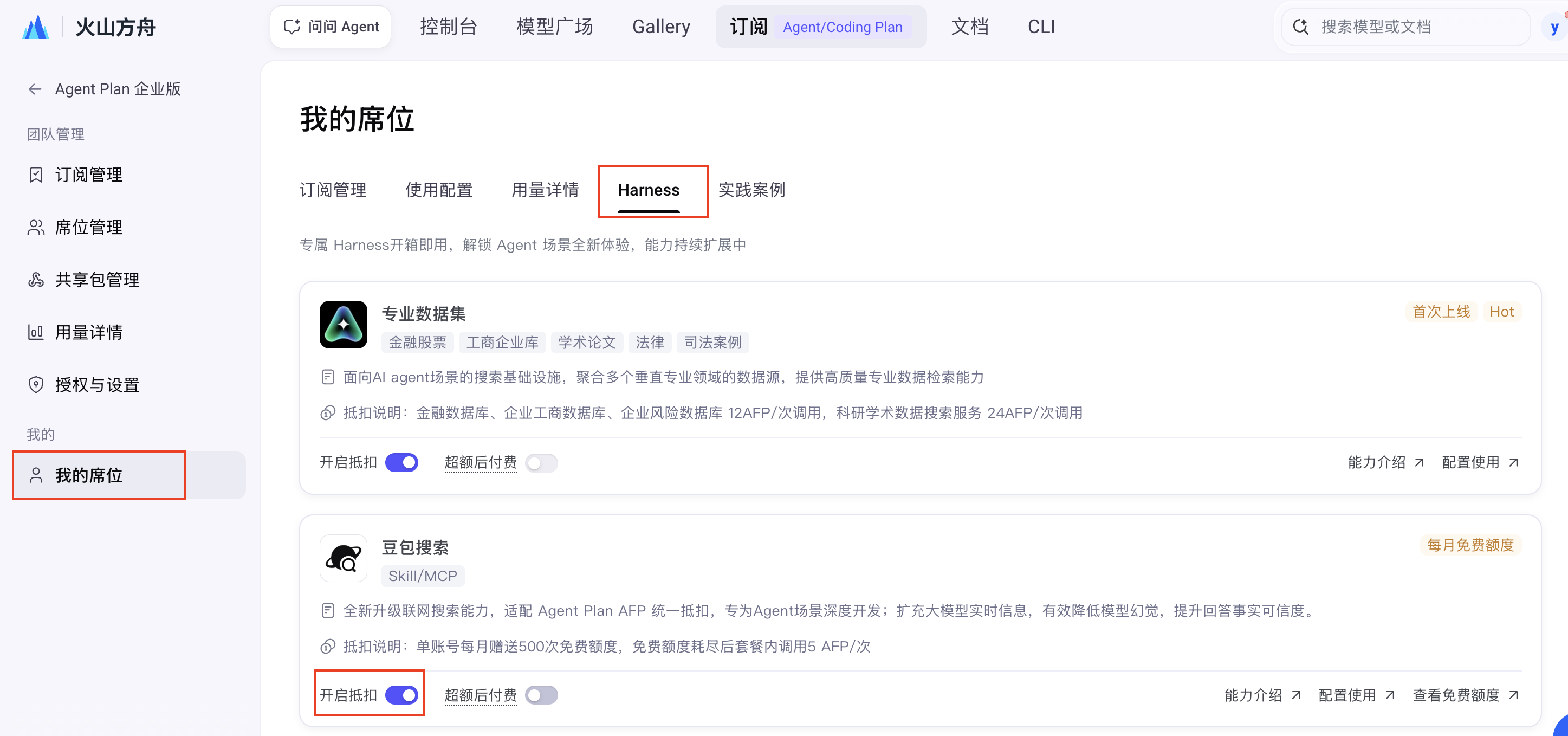
Task: Toggle 超额后付费 switch for 豆包搜索
Action: click(541, 695)
